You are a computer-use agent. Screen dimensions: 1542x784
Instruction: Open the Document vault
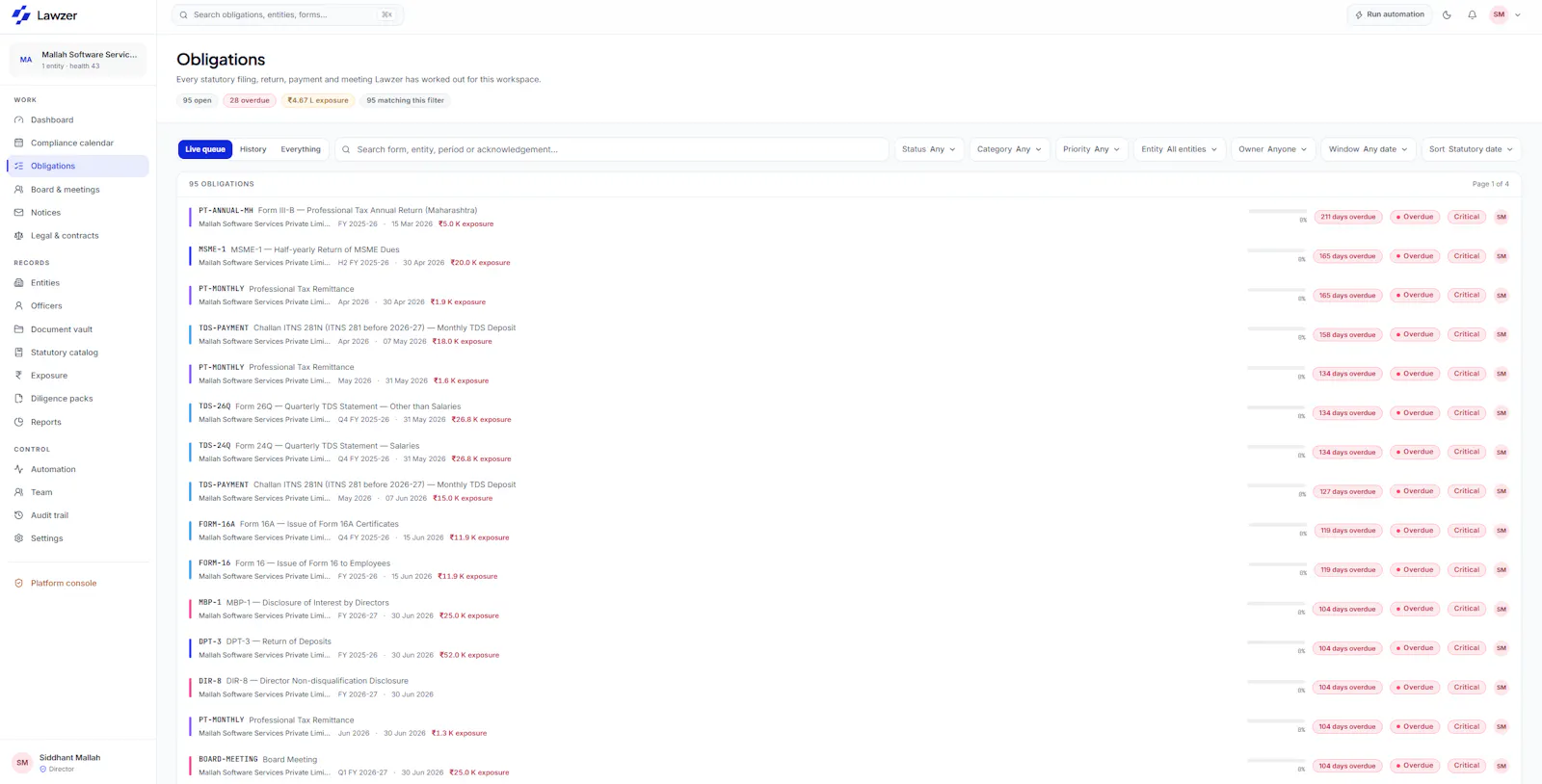[x=78, y=329]
